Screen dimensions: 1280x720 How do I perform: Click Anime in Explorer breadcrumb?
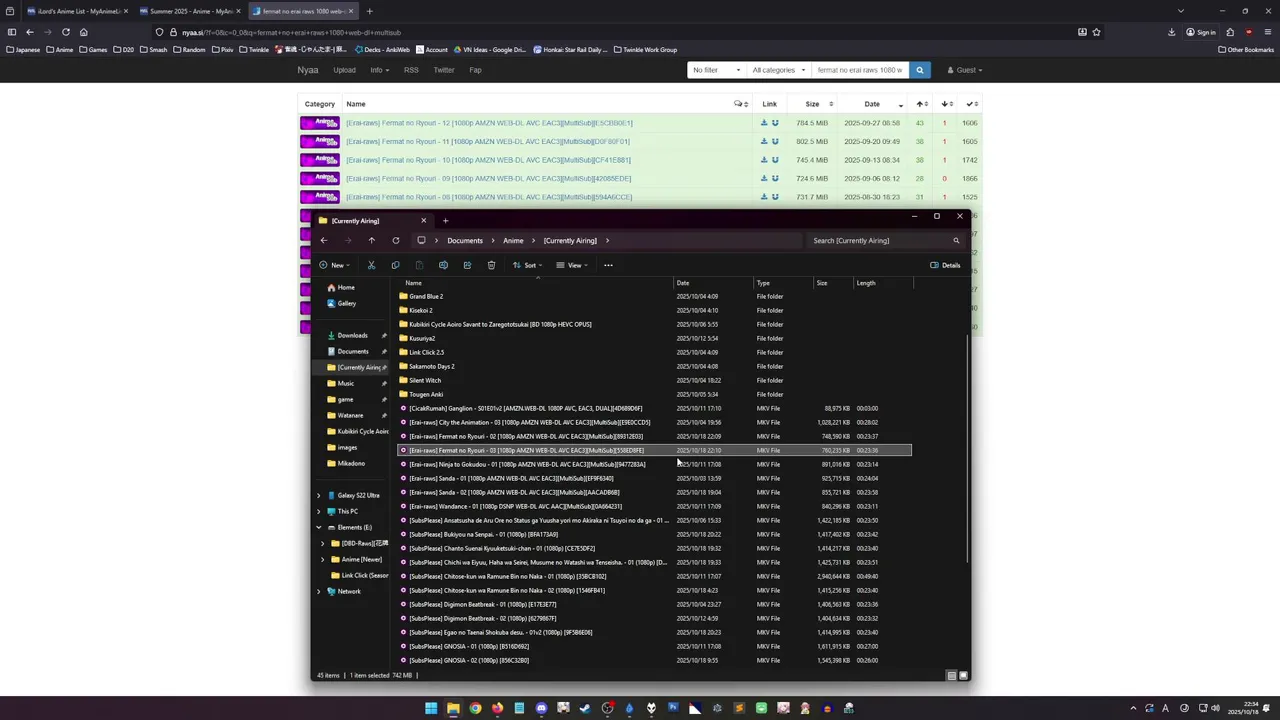[513, 240]
